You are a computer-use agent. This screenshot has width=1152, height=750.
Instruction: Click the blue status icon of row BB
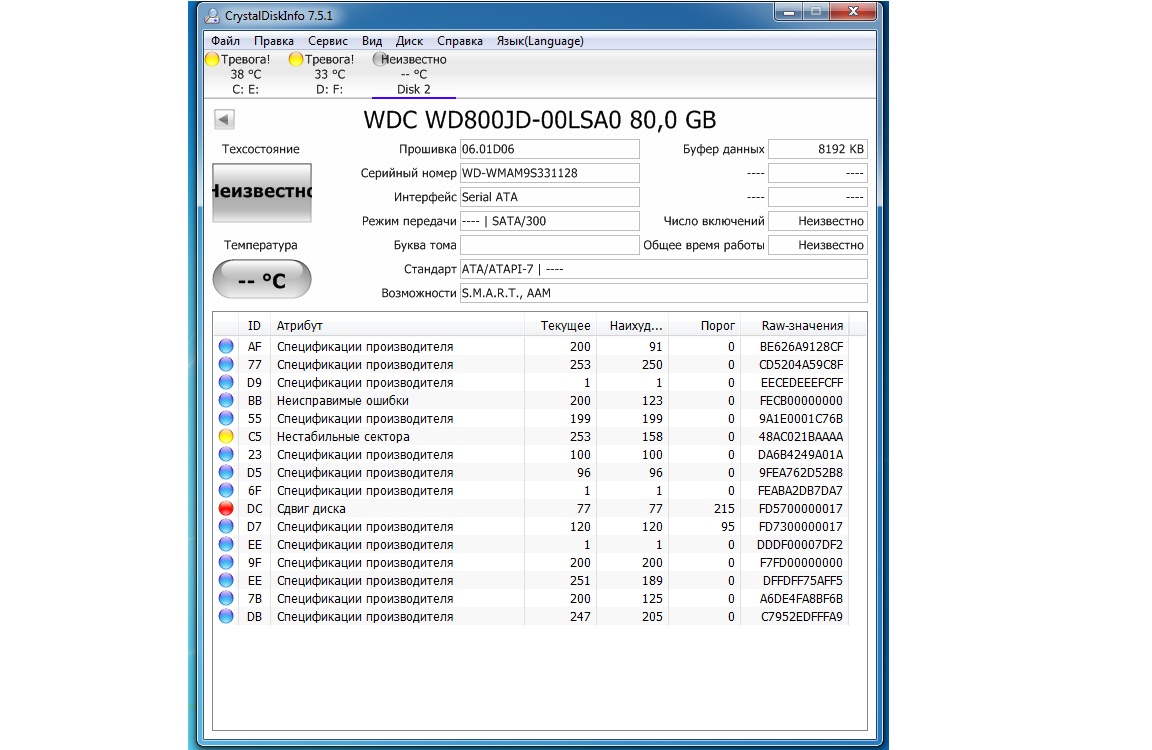click(226, 400)
